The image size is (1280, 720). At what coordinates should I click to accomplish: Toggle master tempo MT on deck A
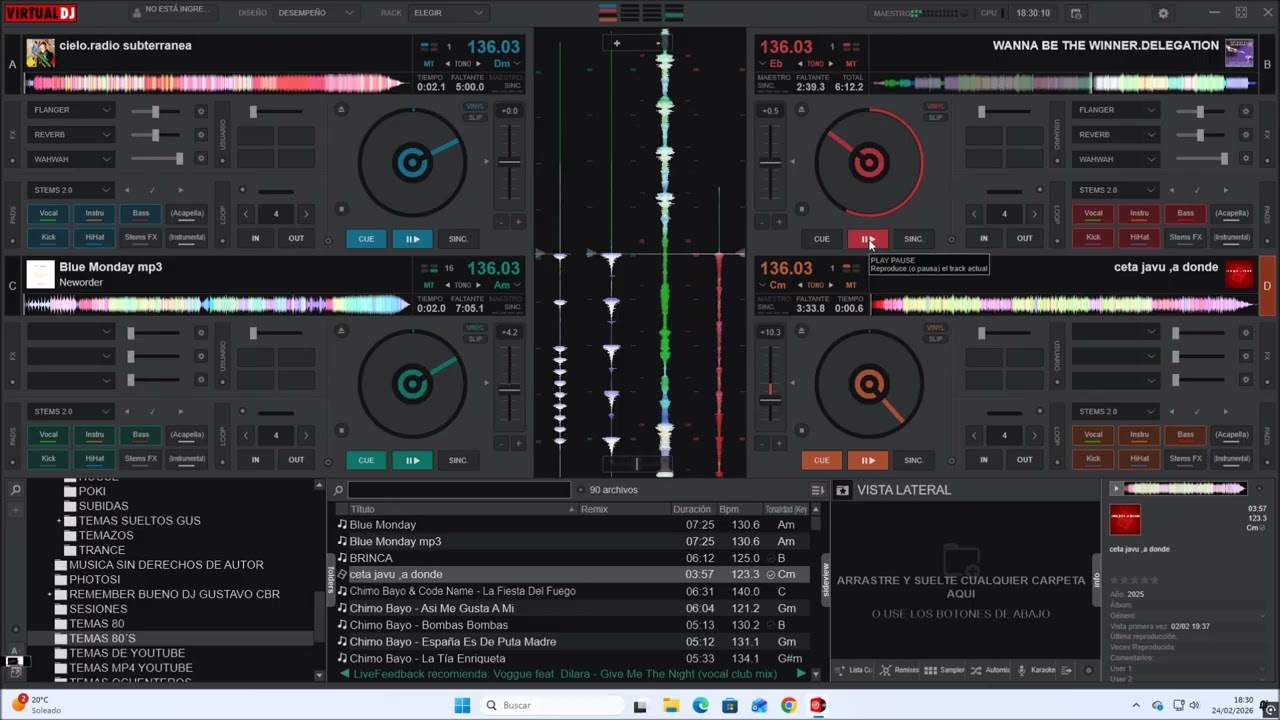[x=429, y=64]
